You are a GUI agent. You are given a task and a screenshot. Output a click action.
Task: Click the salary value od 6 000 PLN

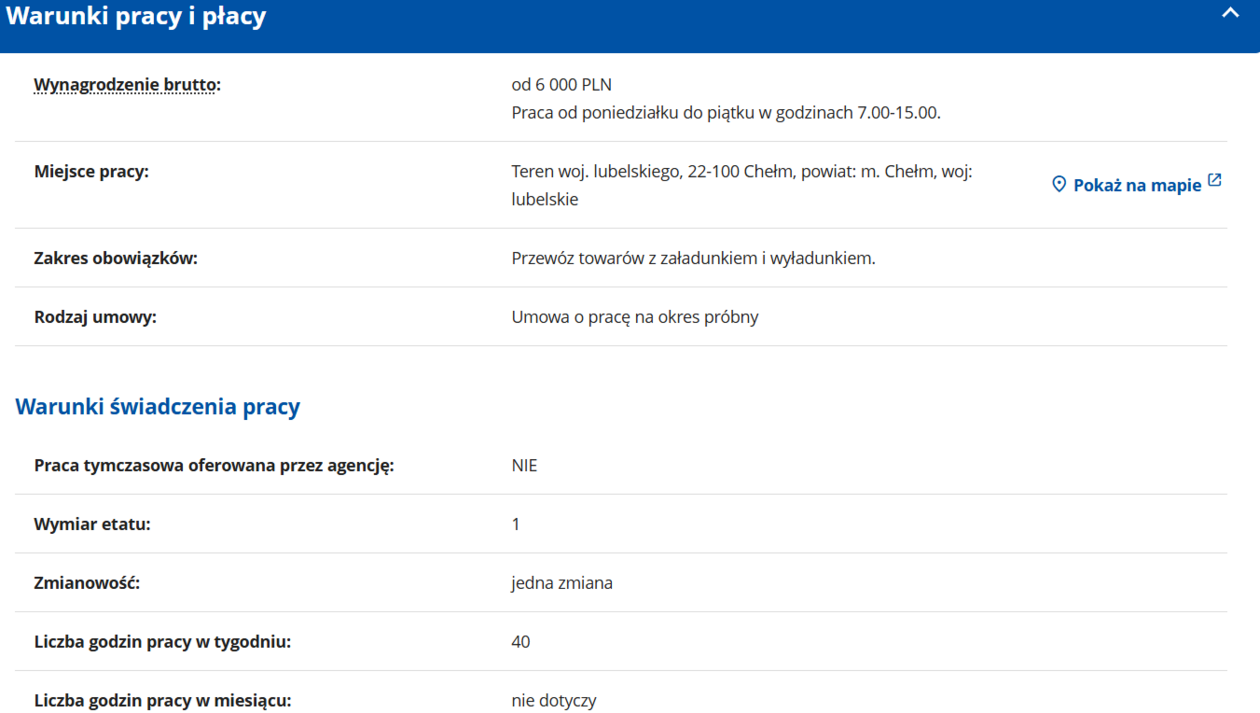[x=561, y=85]
